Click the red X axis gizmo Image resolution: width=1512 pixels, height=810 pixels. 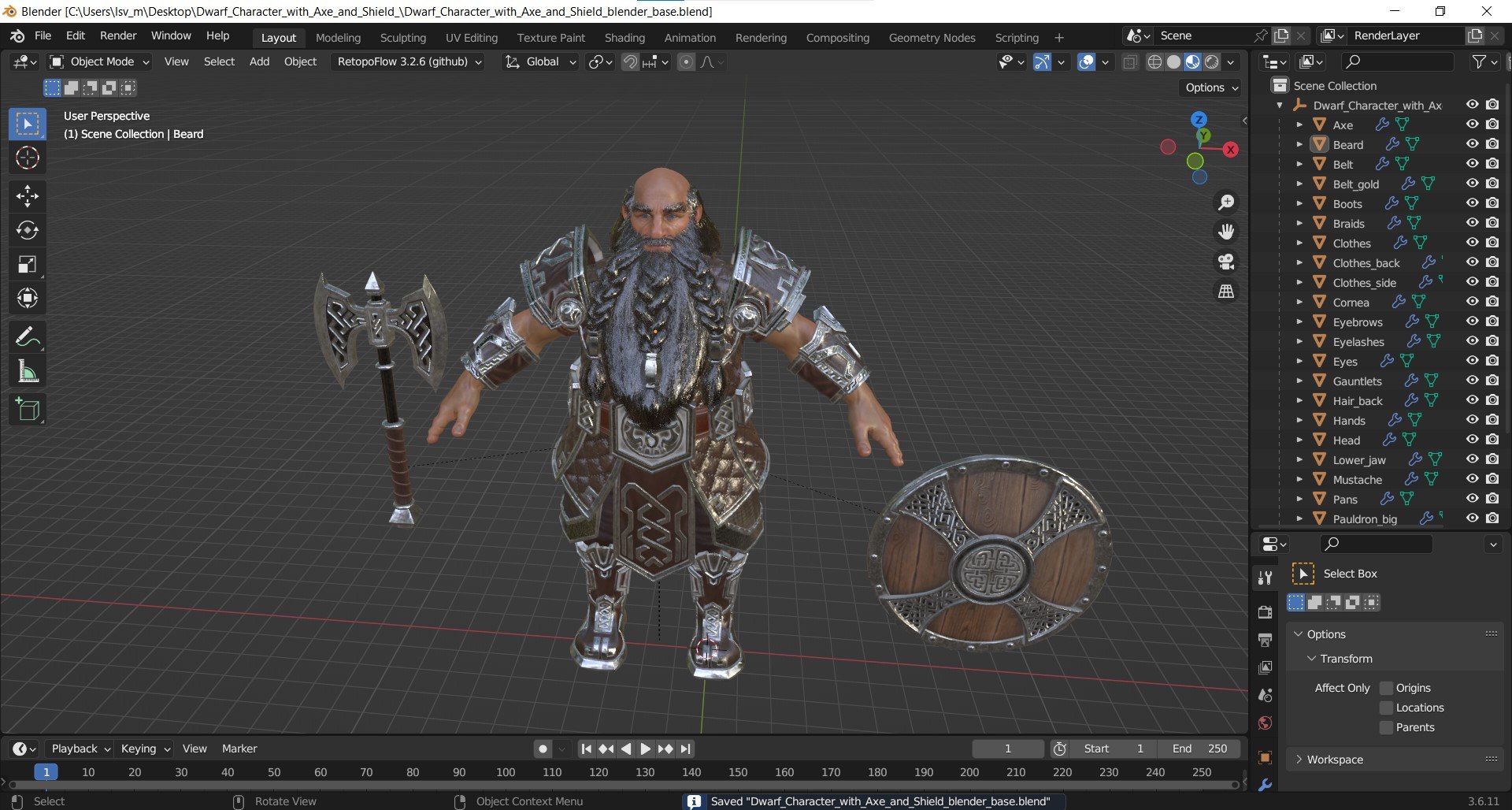[1230, 150]
